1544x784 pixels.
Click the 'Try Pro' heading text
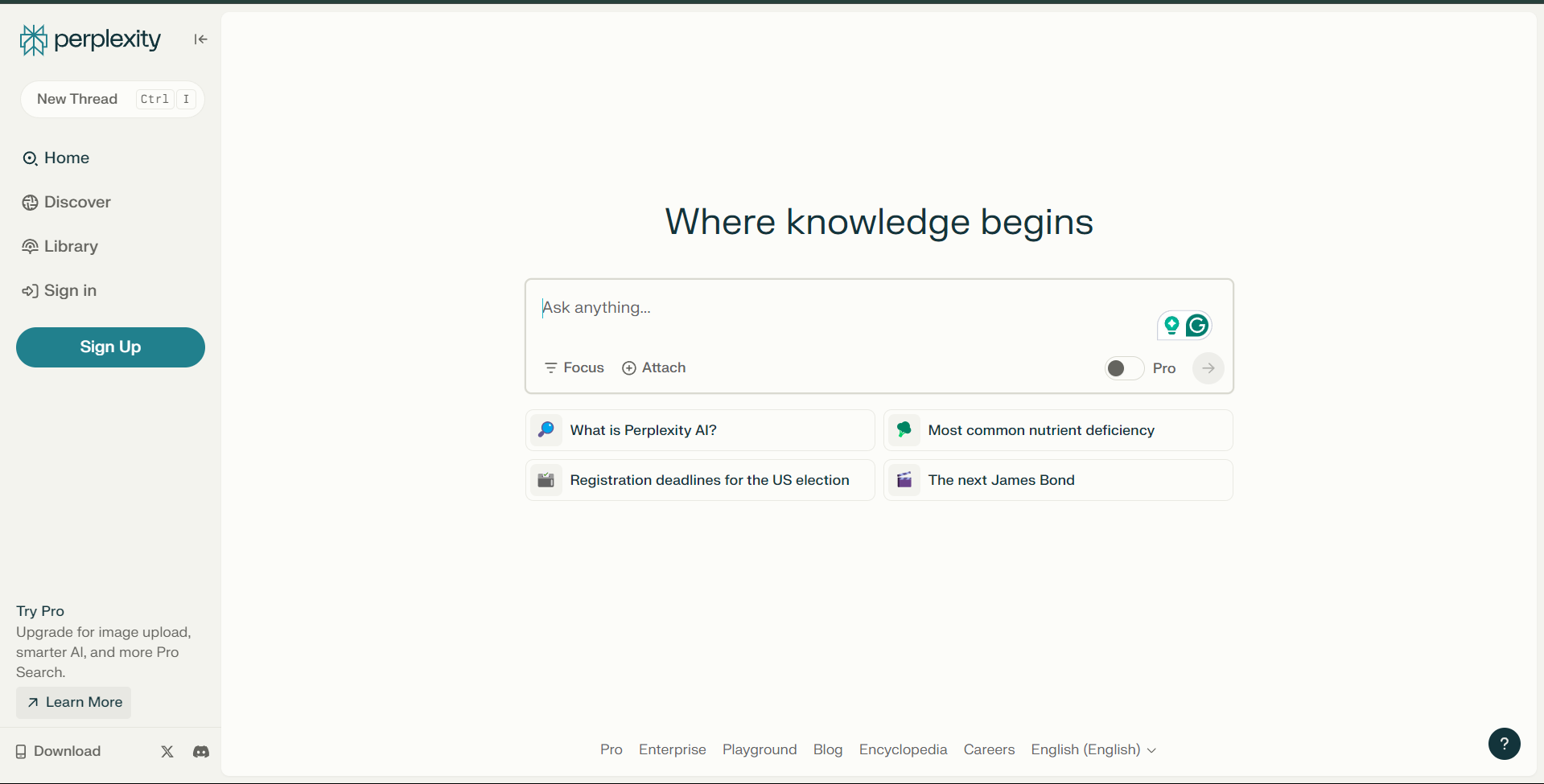pyautogui.click(x=40, y=611)
